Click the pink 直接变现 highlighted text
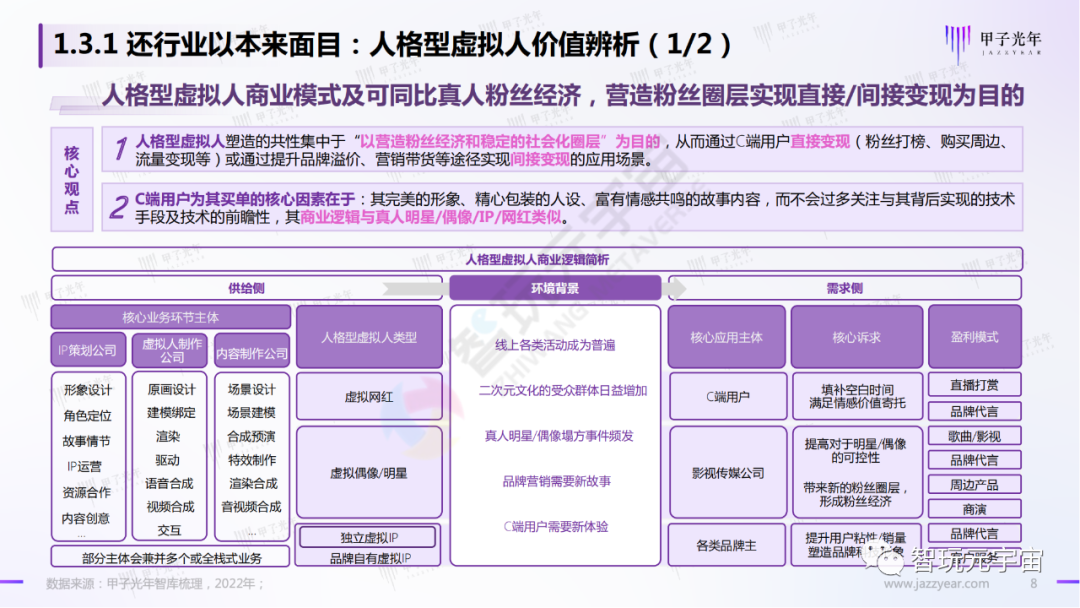 pos(820,142)
